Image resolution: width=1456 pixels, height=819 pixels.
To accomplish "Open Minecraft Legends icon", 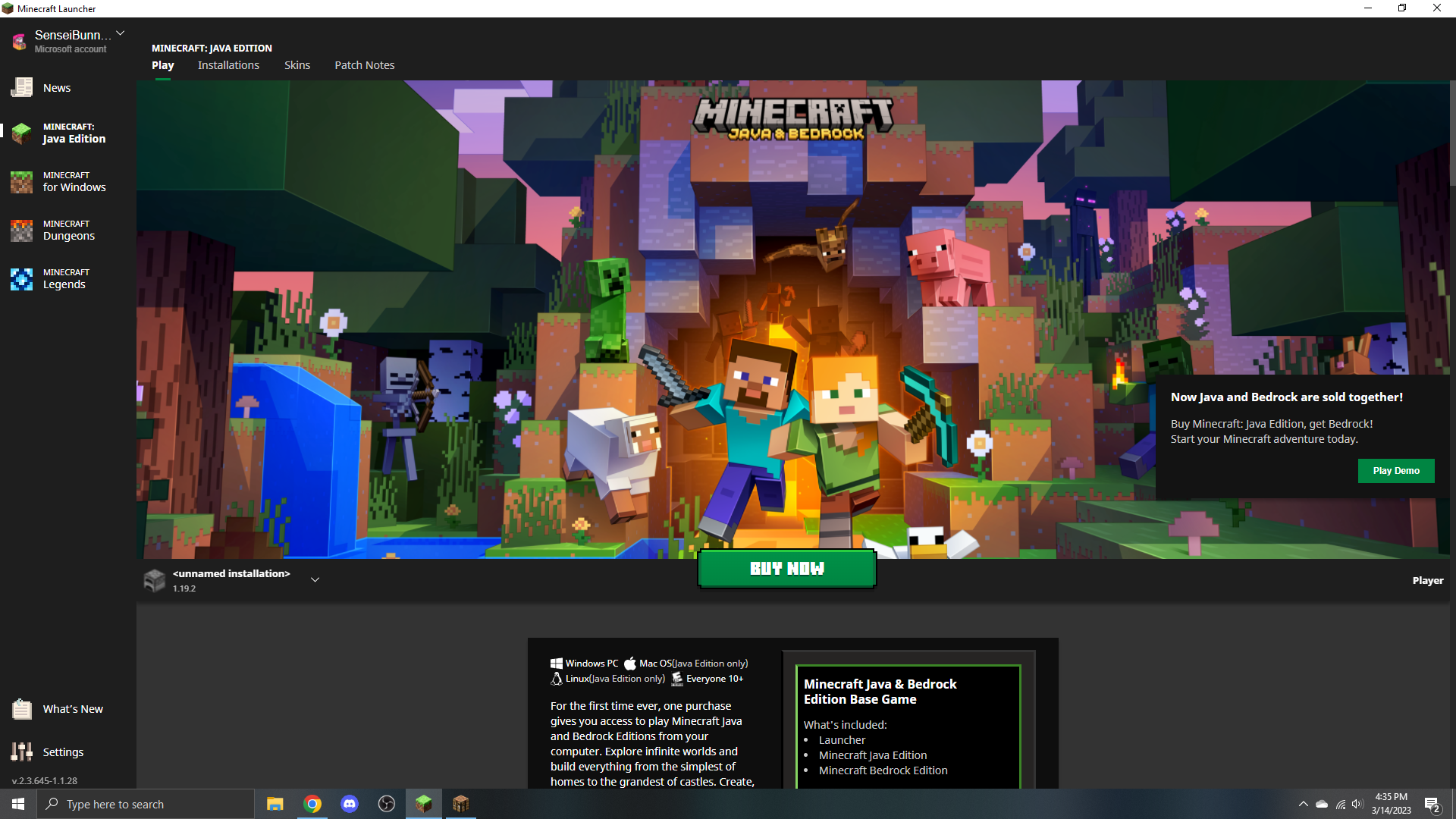I will 21,279.
